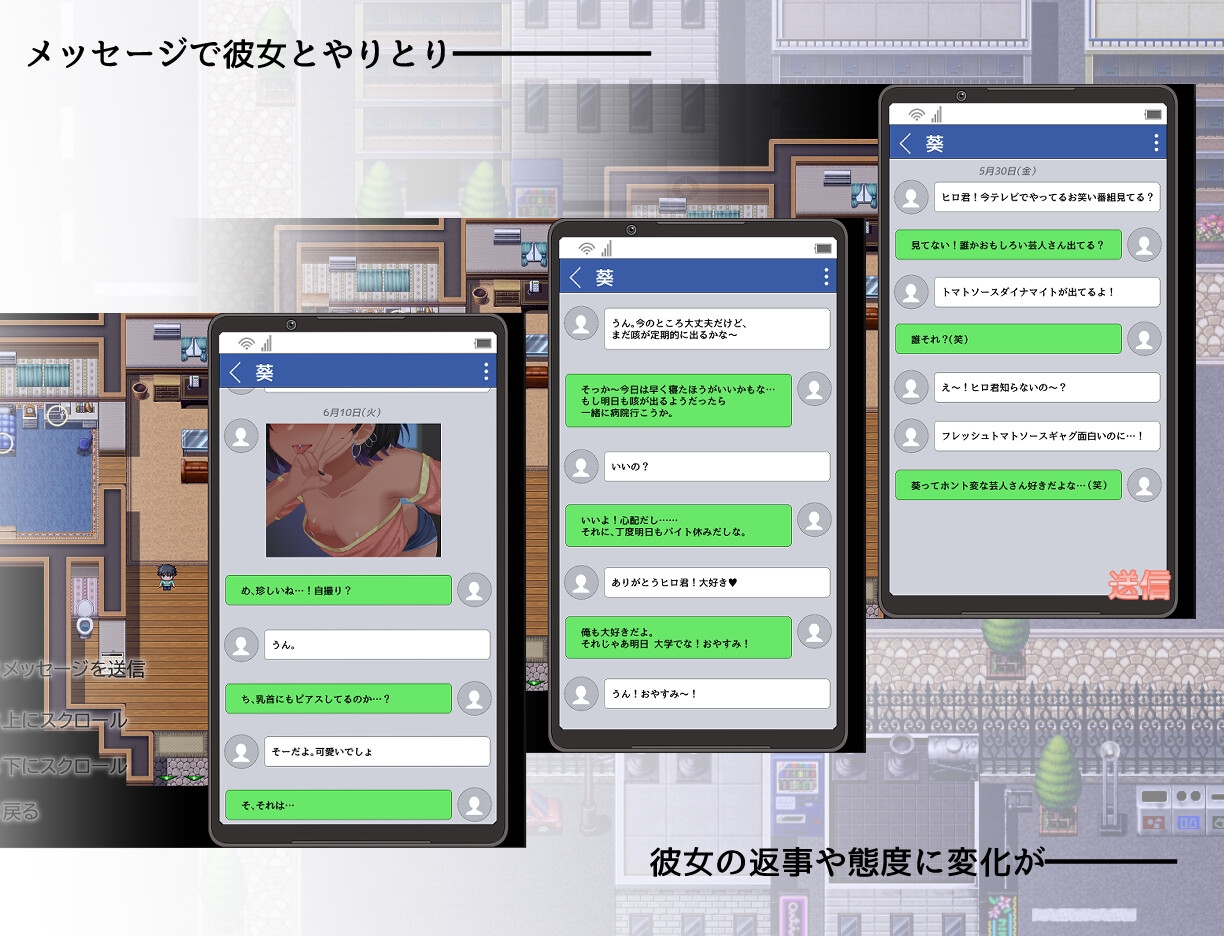Image resolution: width=1224 pixels, height=936 pixels.
Task: Click avatar beside そーだよ。可愛いでしょ message
Action: tap(241, 751)
